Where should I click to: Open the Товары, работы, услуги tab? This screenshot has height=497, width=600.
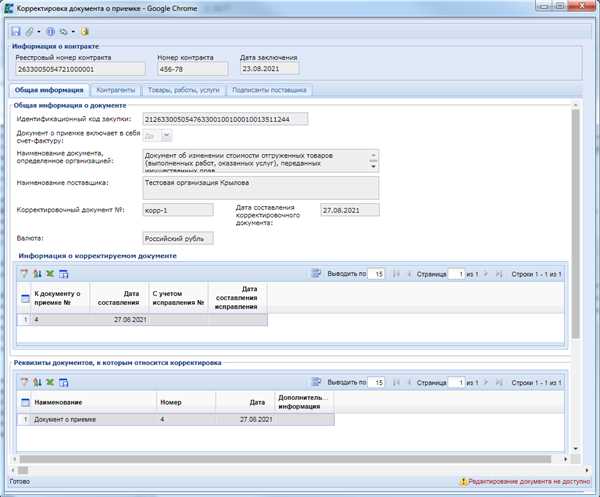[184, 90]
